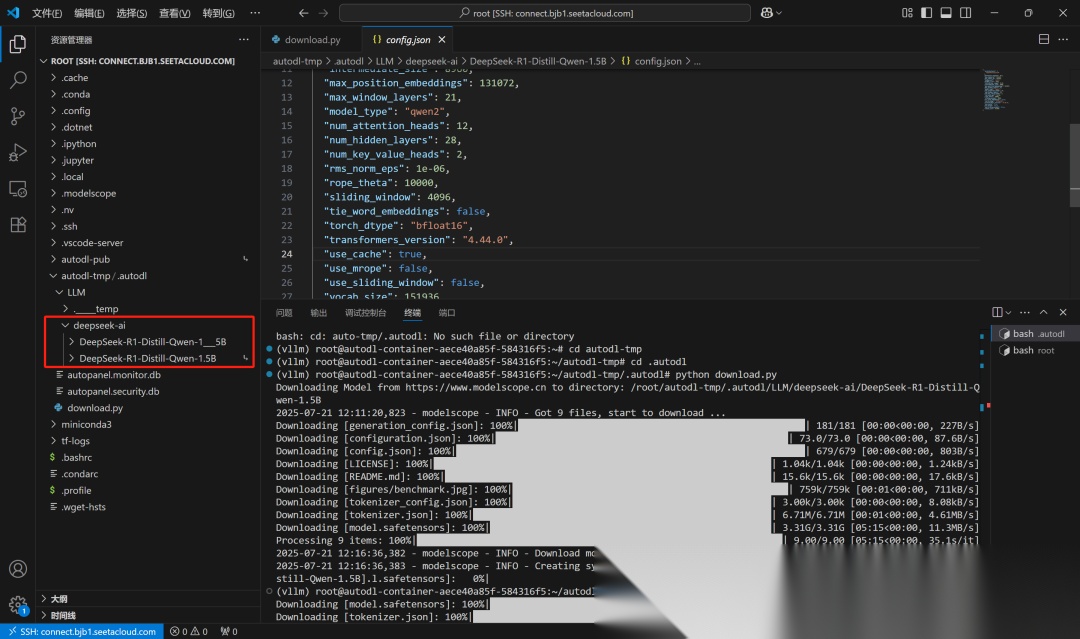Open errors and warnings status indicator
The height and width of the screenshot is (639, 1080).
(x=189, y=631)
